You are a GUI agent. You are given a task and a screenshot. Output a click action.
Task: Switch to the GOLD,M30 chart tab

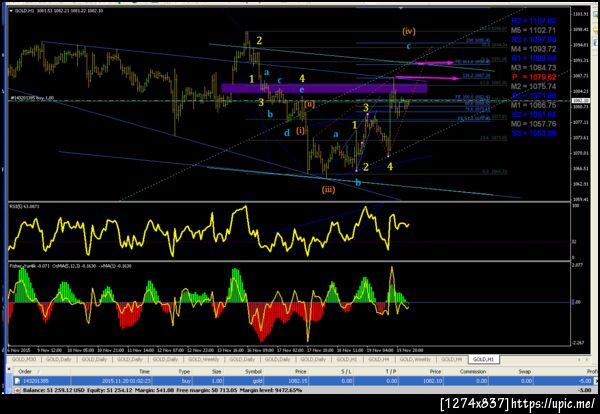point(24,360)
